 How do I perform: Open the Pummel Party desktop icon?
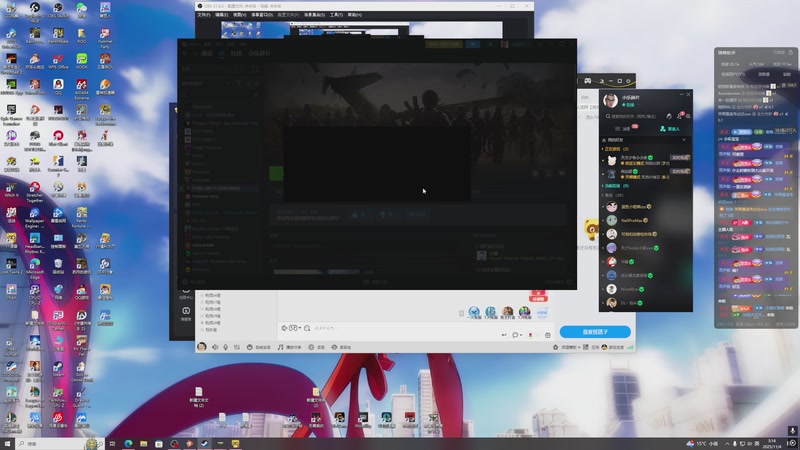click(x=105, y=38)
